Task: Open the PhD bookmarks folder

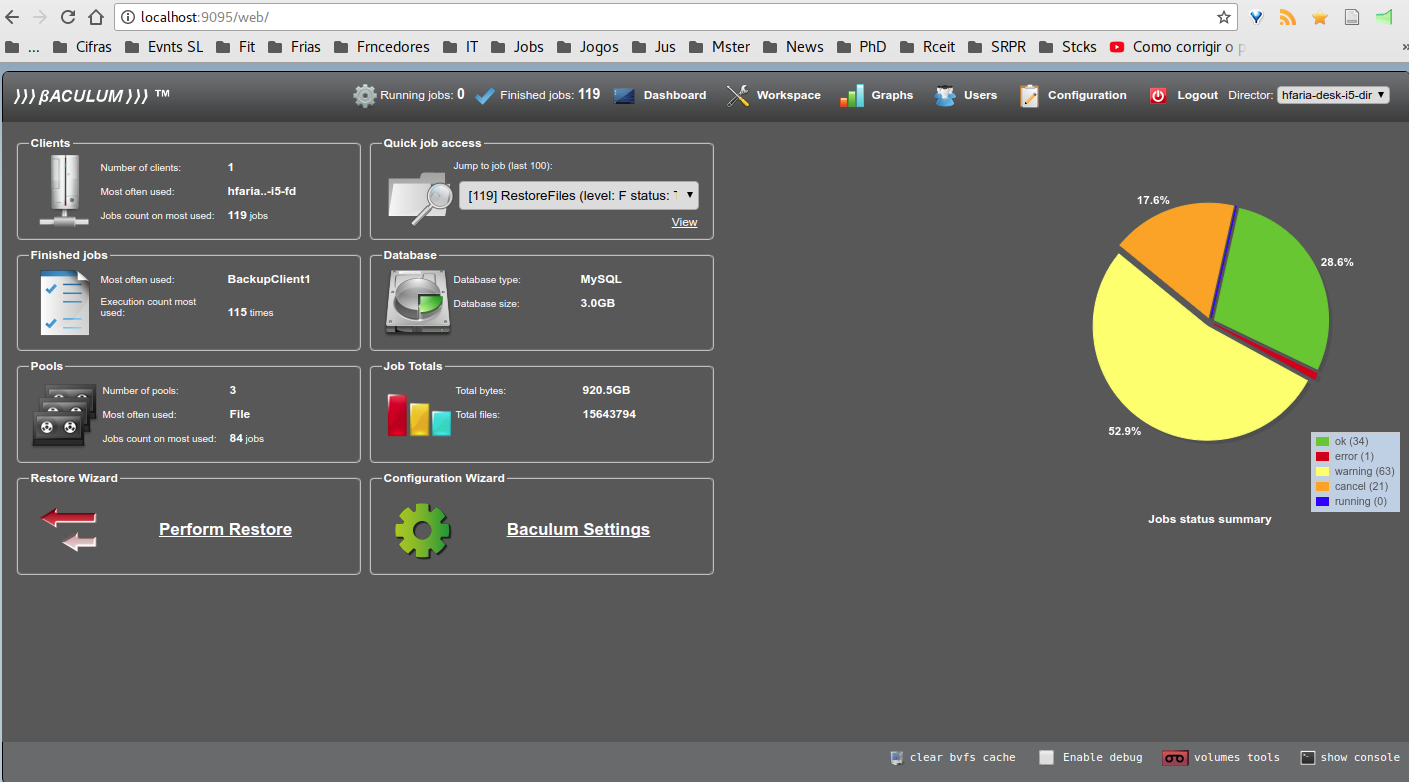Action: click(x=862, y=47)
